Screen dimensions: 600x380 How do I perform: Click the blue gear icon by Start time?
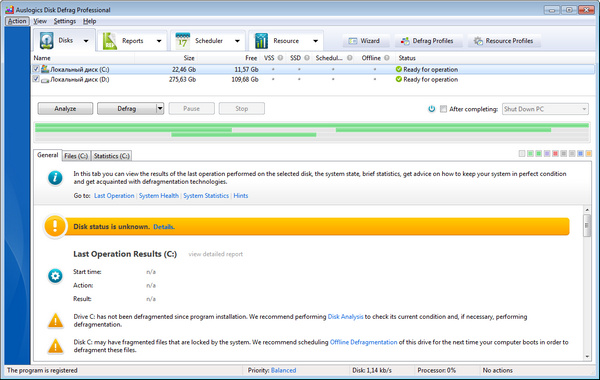[55, 276]
